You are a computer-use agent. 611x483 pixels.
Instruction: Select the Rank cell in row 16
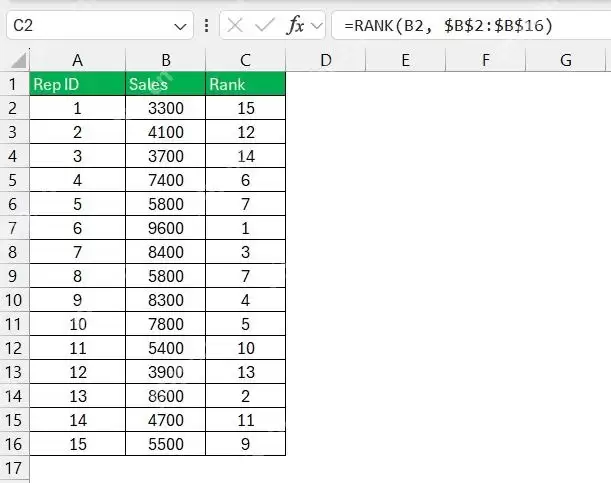[x=245, y=444]
